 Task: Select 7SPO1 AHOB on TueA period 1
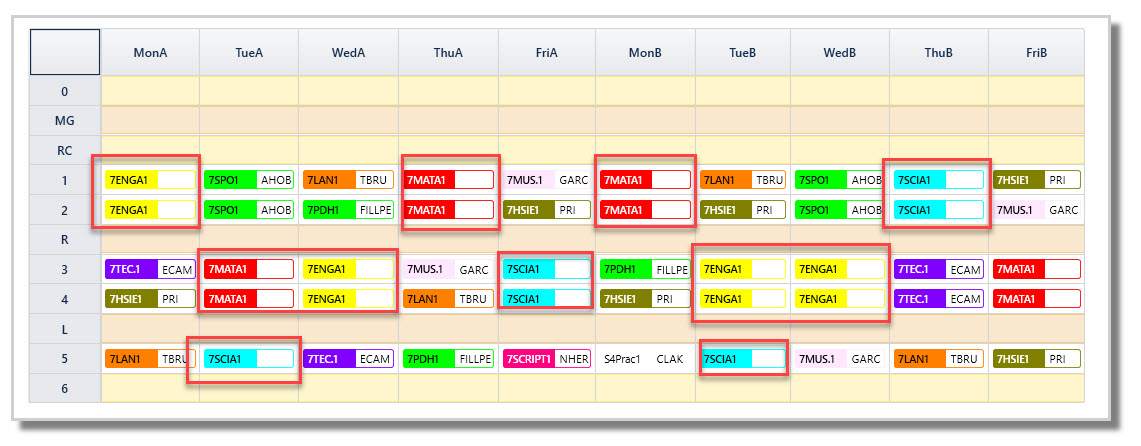click(249, 180)
